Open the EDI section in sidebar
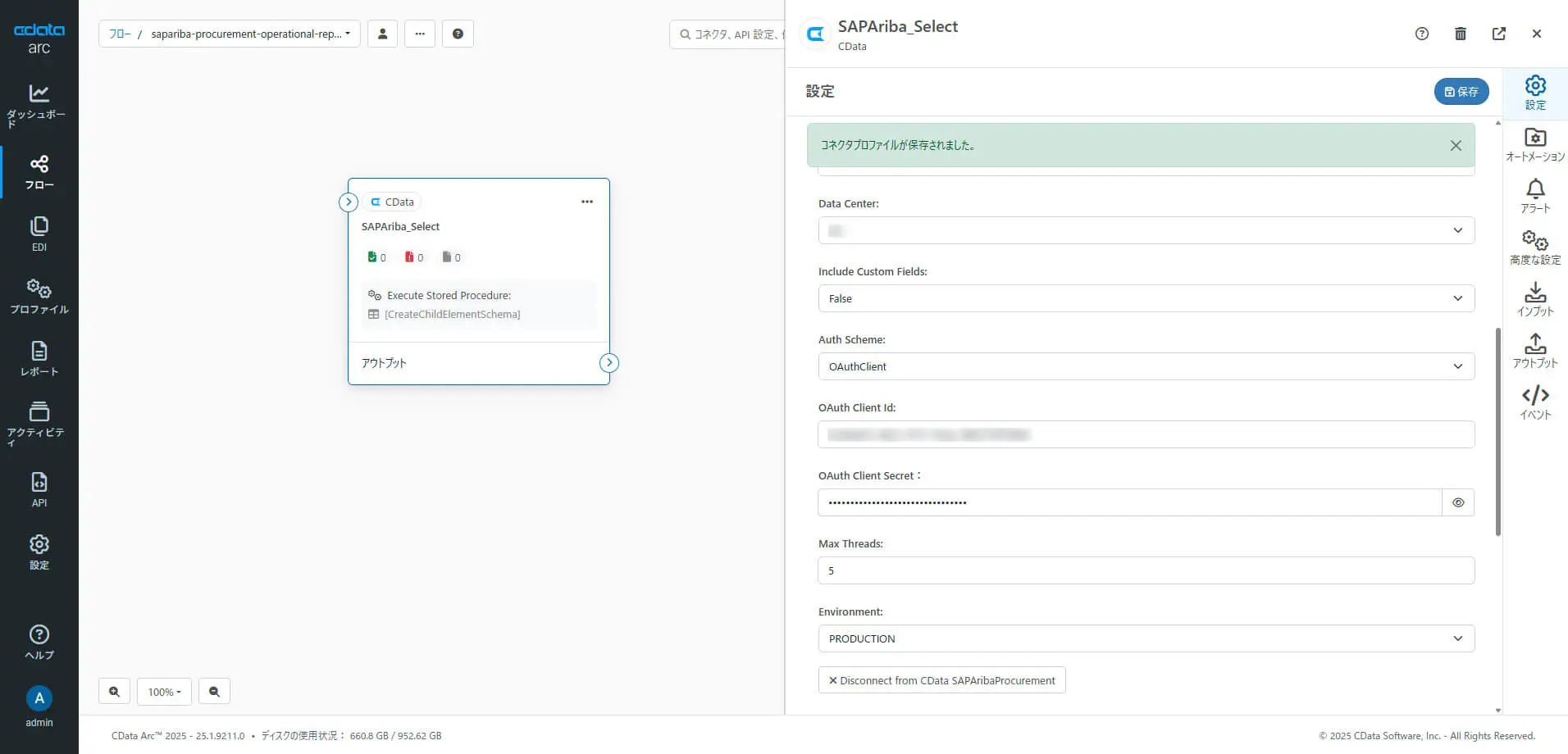The image size is (1568, 754). pos(39,234)
